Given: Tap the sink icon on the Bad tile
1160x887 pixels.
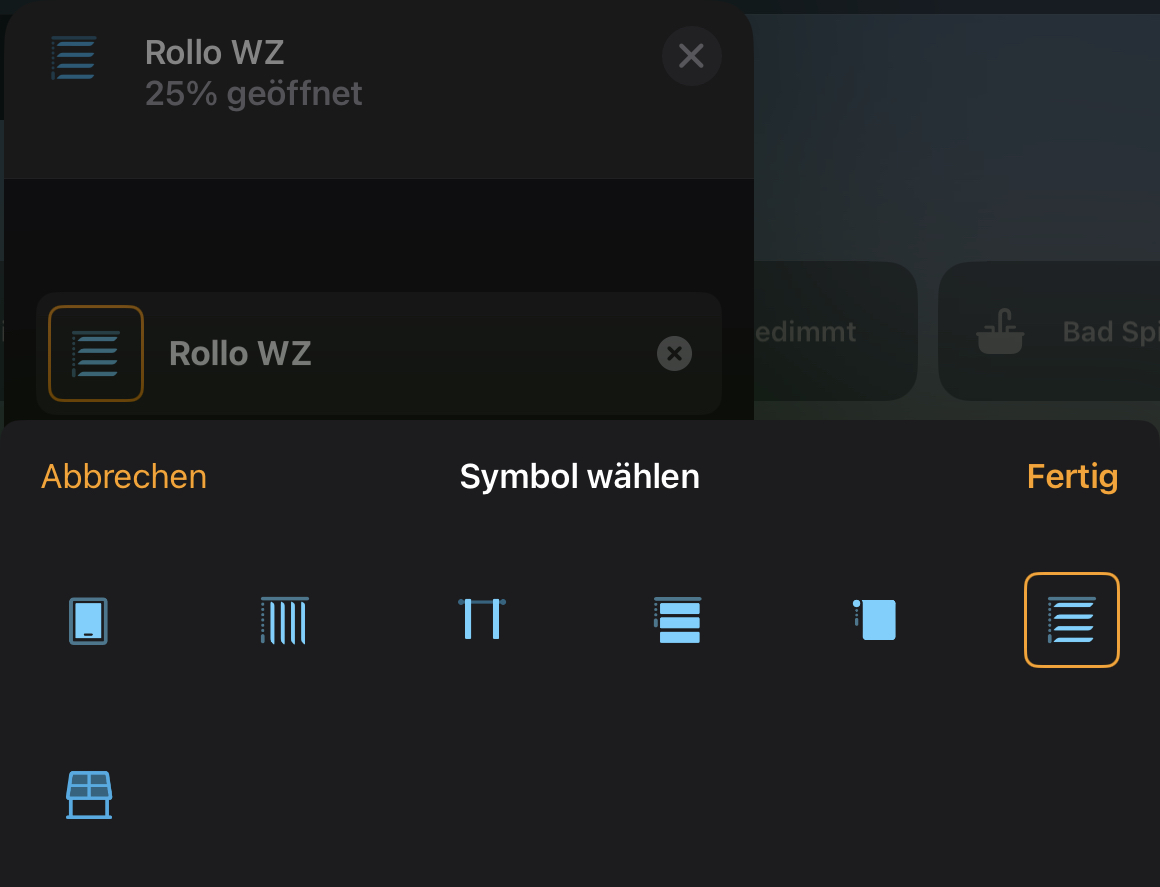Looking at the screenshot, I should click(1000, 332).
